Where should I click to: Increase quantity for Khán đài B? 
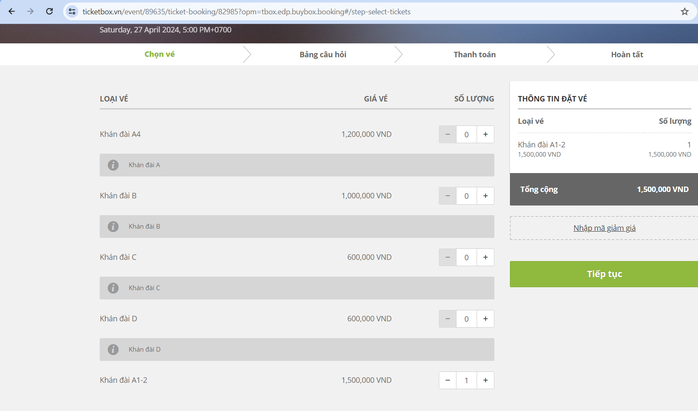coord(485,195)
